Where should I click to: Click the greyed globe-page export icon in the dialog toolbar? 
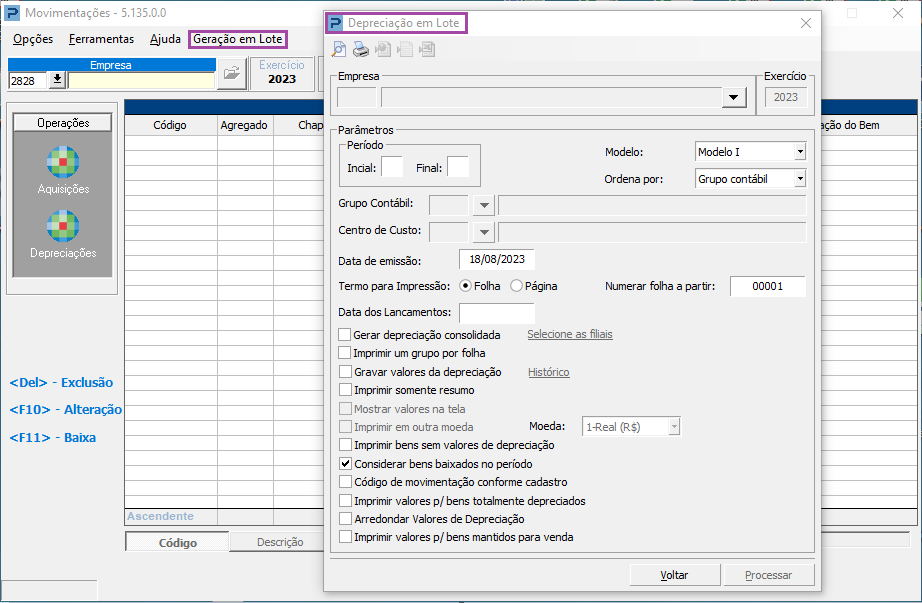383,49
